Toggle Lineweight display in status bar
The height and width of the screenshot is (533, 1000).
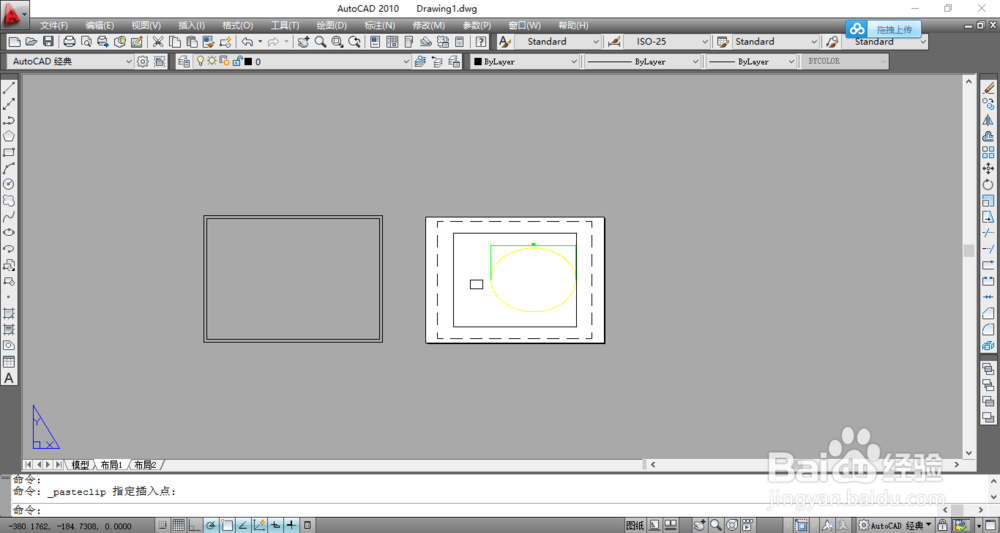[x=291, y=525]
